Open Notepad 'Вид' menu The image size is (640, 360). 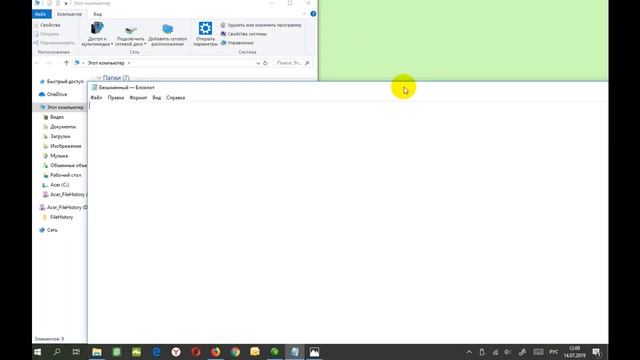pyautogui.click(x=157, y=98)
